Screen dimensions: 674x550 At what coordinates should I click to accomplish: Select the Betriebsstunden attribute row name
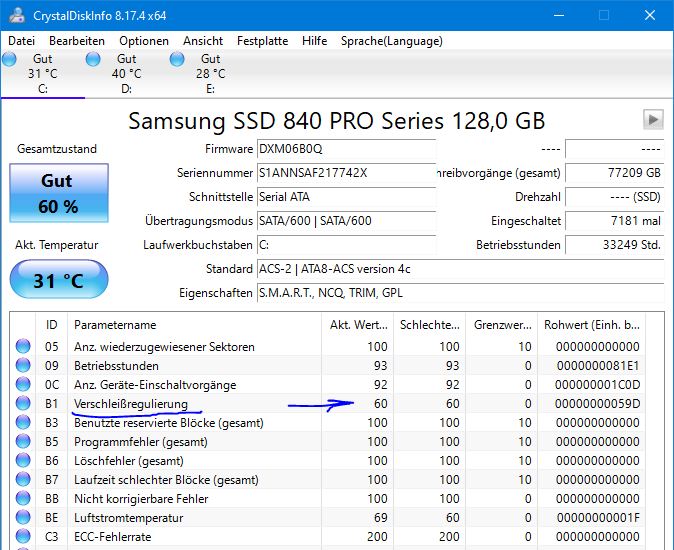(x=116, y=366)
